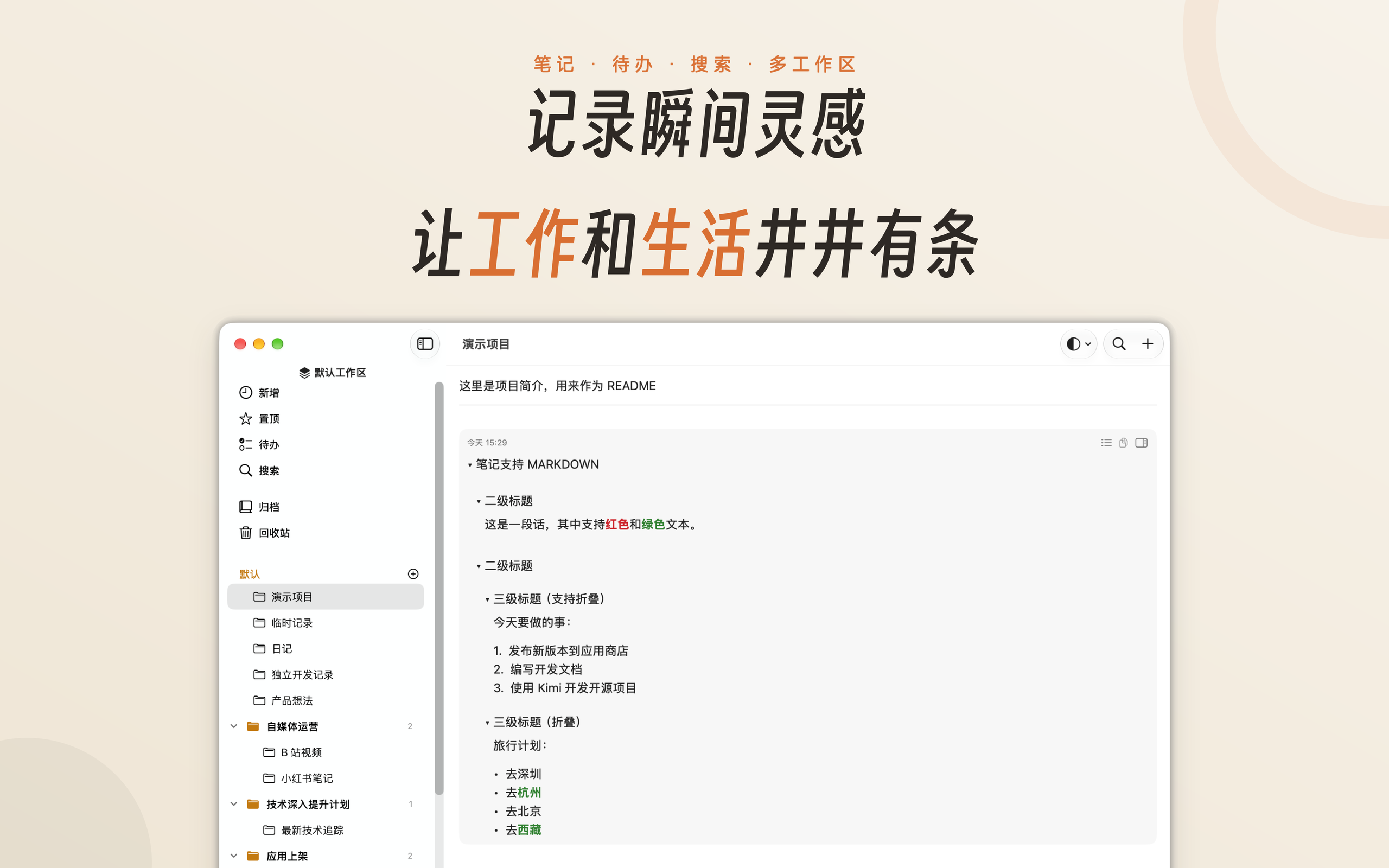
Task: Open the 默认工作区 workspace switcher
Action: point(332,373)
